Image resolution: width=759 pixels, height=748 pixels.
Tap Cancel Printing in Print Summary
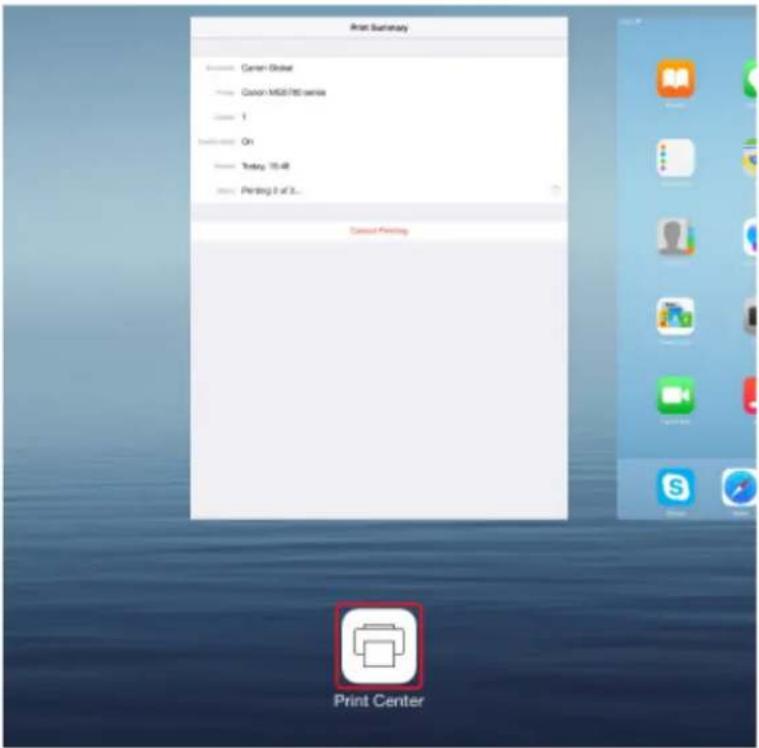coord(379,230)
